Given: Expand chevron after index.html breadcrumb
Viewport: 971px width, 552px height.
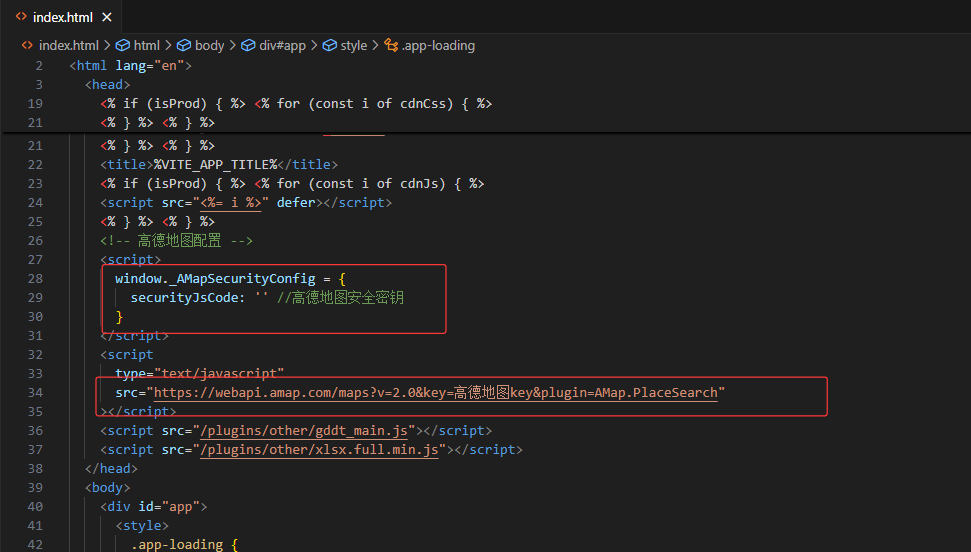Looking at the screenshot, I should 107,45.
